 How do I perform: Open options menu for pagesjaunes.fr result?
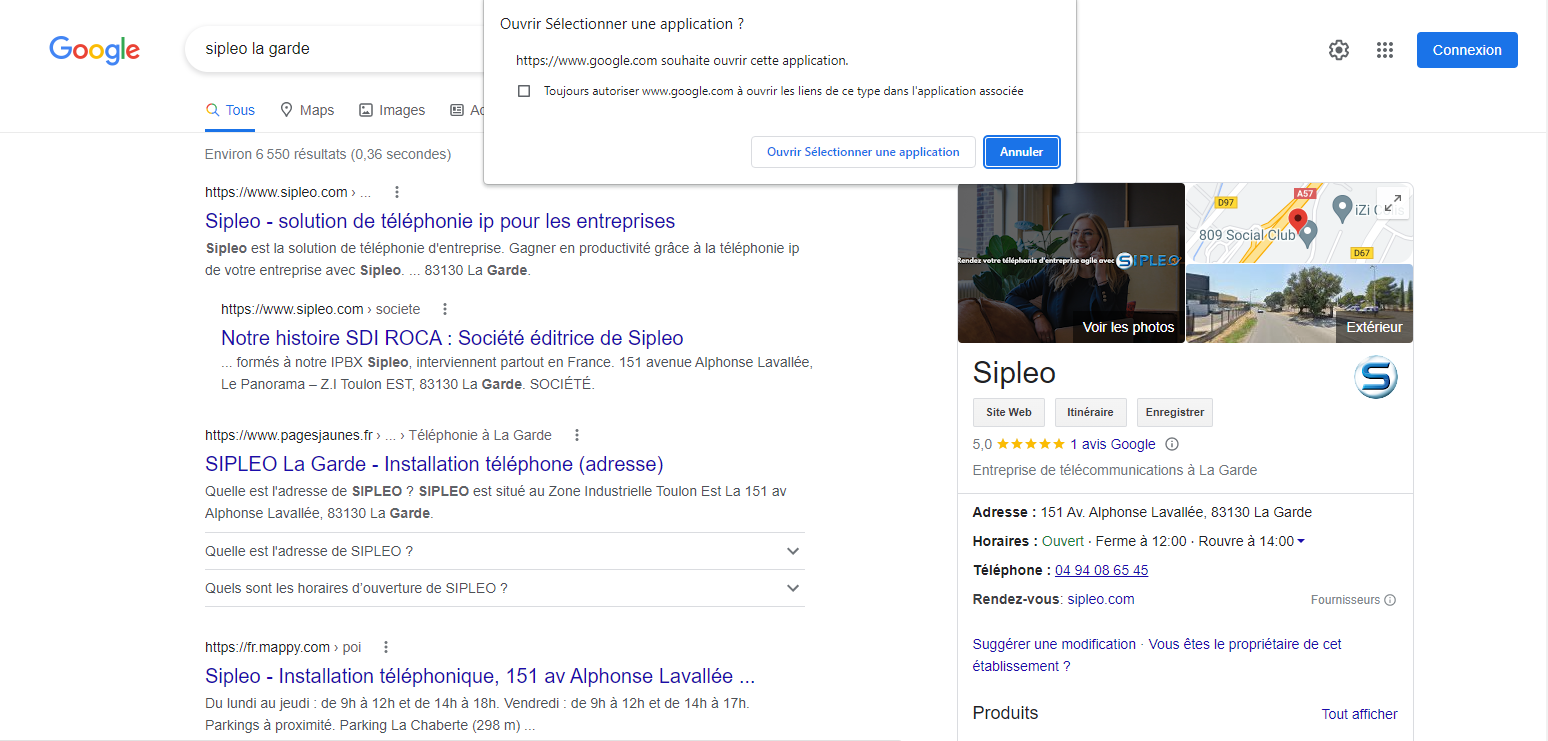[577, 435]
